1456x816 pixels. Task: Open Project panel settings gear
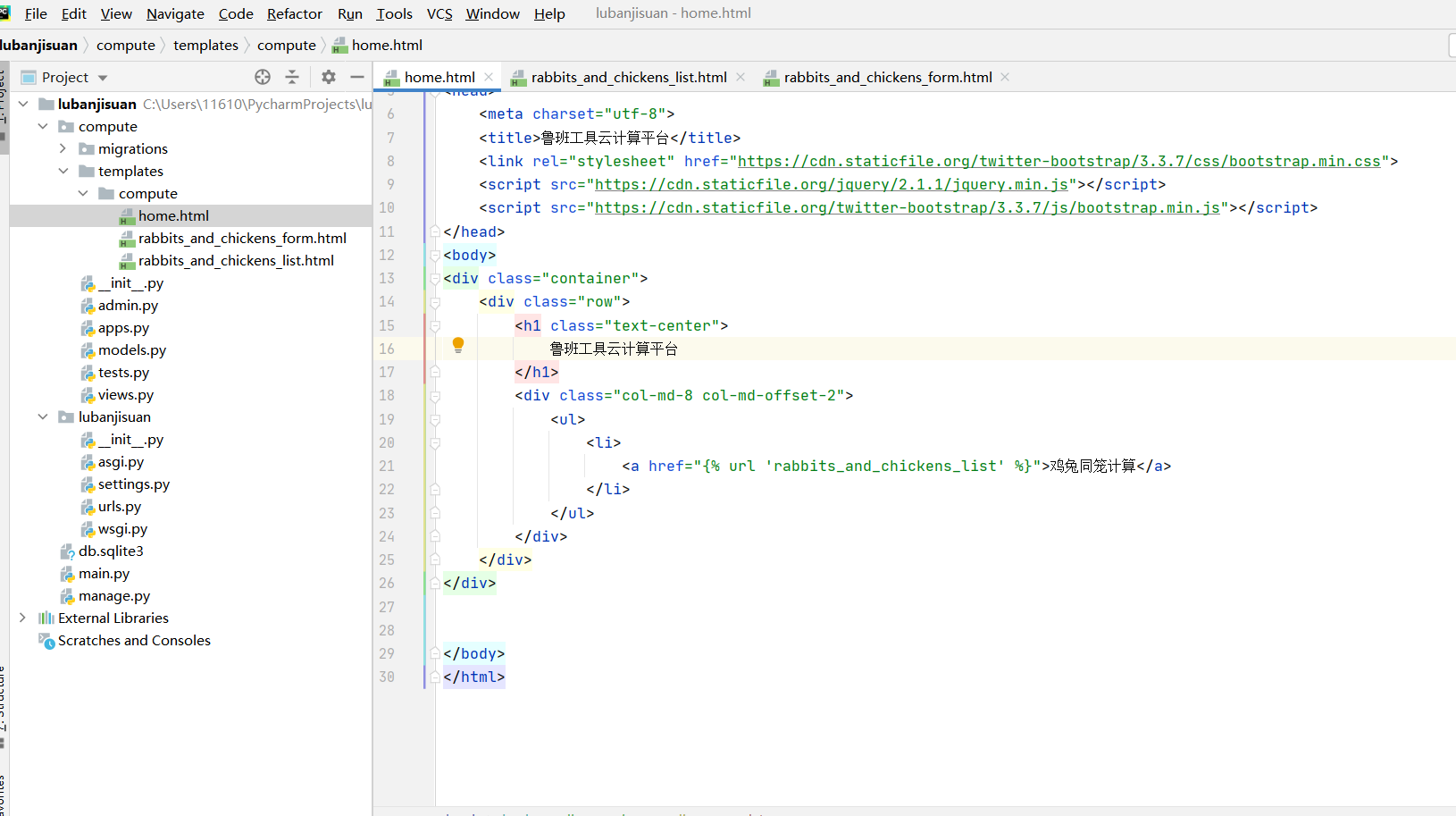(329, 77)
